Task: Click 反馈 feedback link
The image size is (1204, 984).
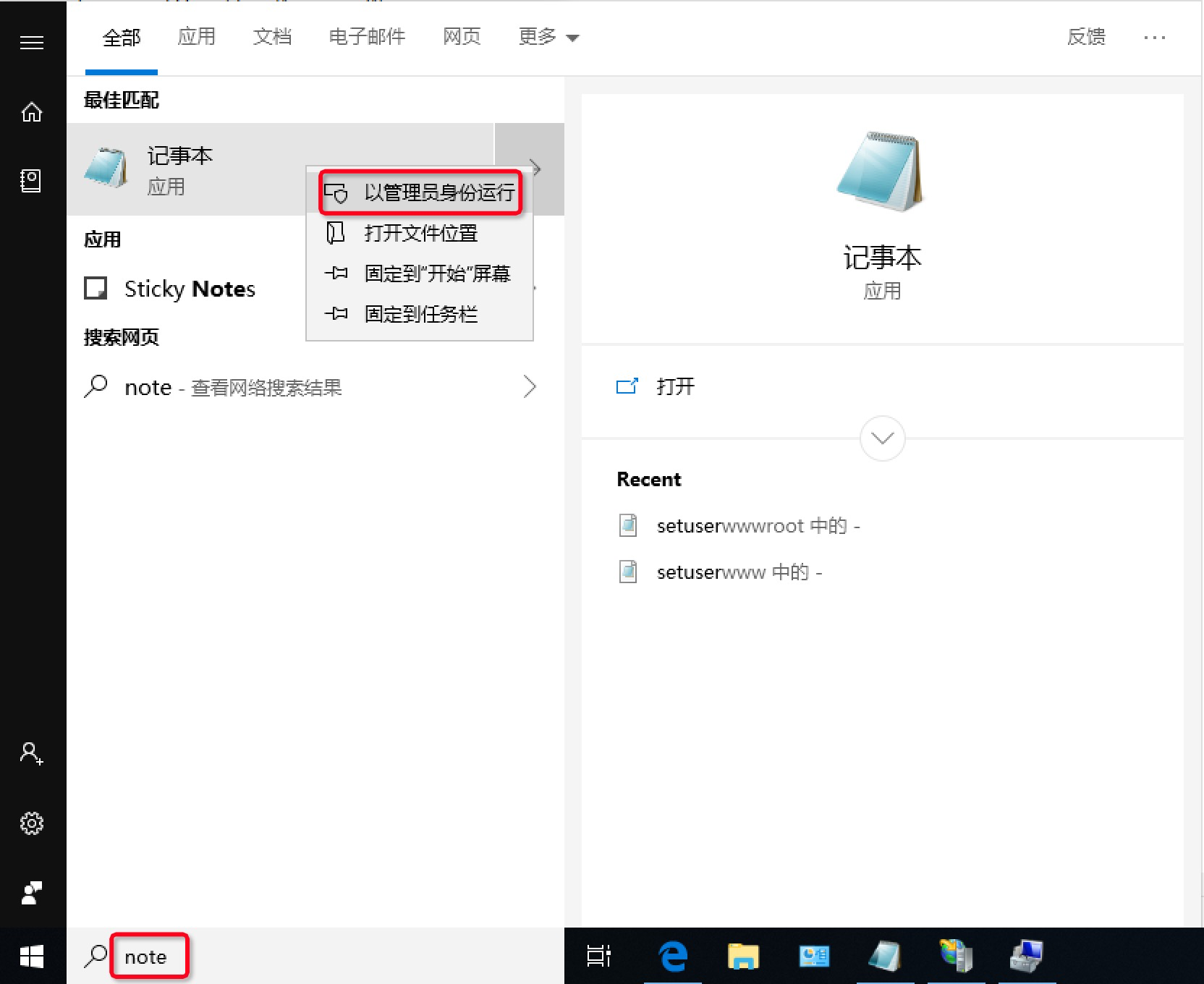Action: coord(1086,36)
